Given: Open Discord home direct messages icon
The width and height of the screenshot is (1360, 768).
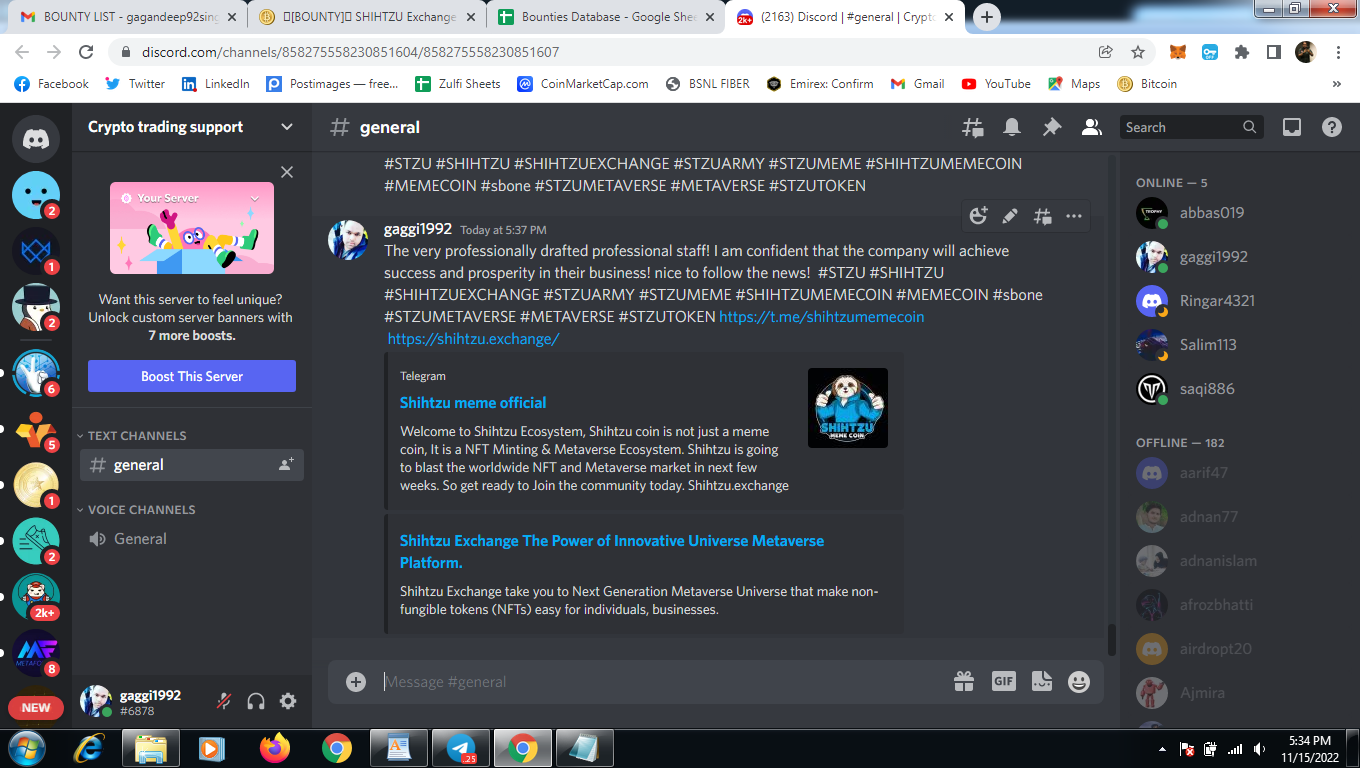Looking at the screenshot, I should point(36,138).
